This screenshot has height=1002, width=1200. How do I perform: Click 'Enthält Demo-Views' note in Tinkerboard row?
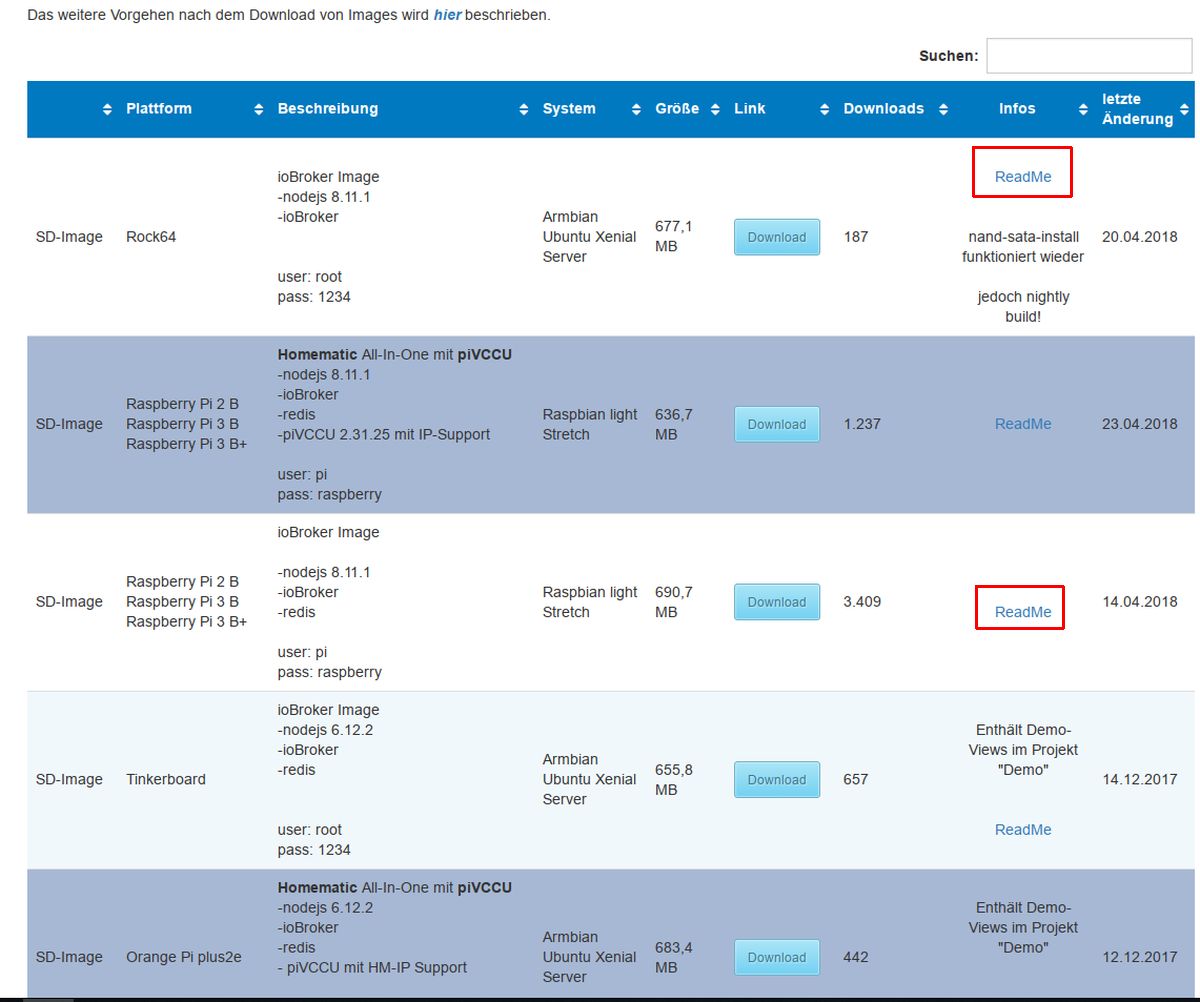[x=1023, y=749]
